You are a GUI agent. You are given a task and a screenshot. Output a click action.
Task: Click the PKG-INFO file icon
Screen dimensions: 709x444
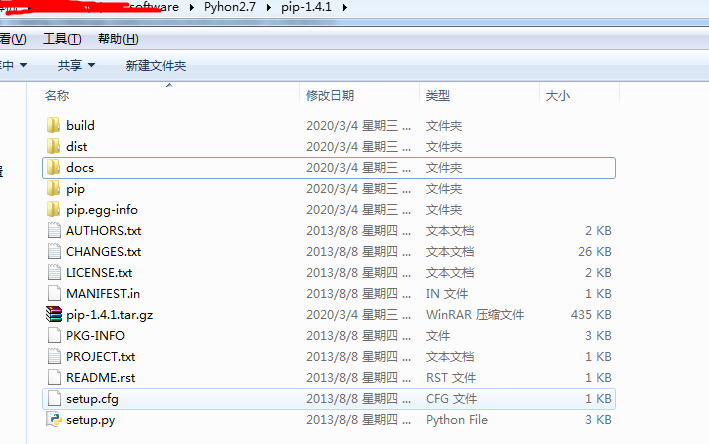[x=54, y=336]
